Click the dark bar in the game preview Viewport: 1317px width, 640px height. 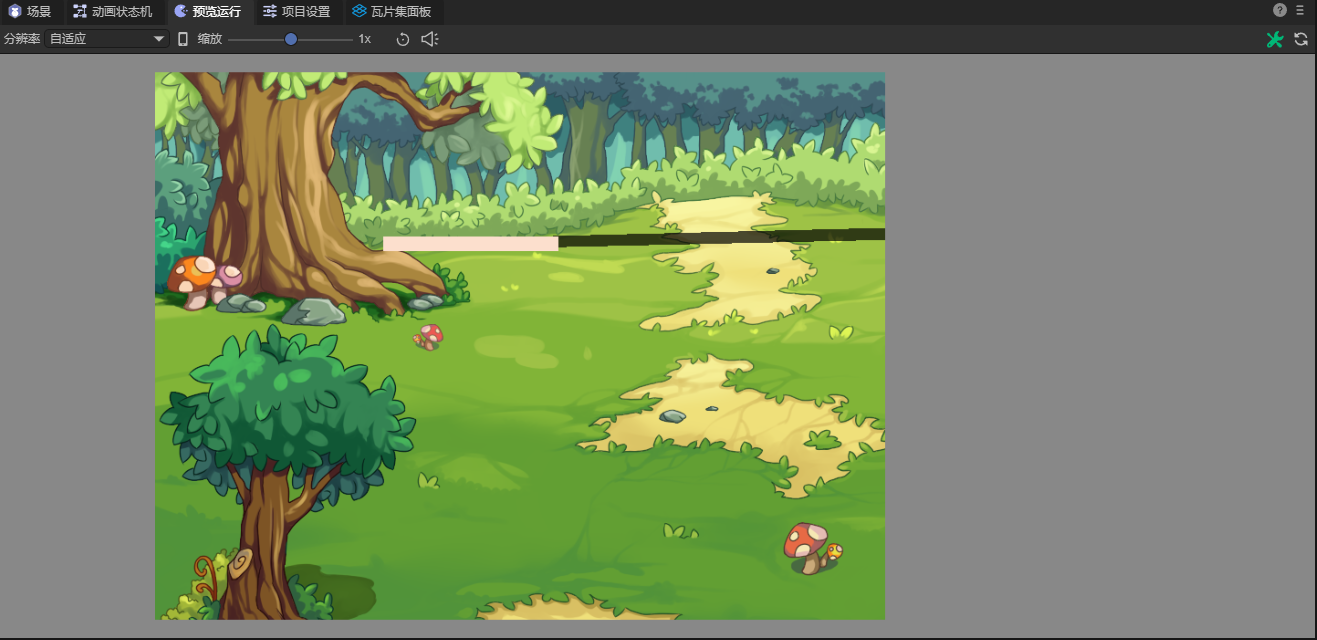pyautogui.click(x=720, y=238)
